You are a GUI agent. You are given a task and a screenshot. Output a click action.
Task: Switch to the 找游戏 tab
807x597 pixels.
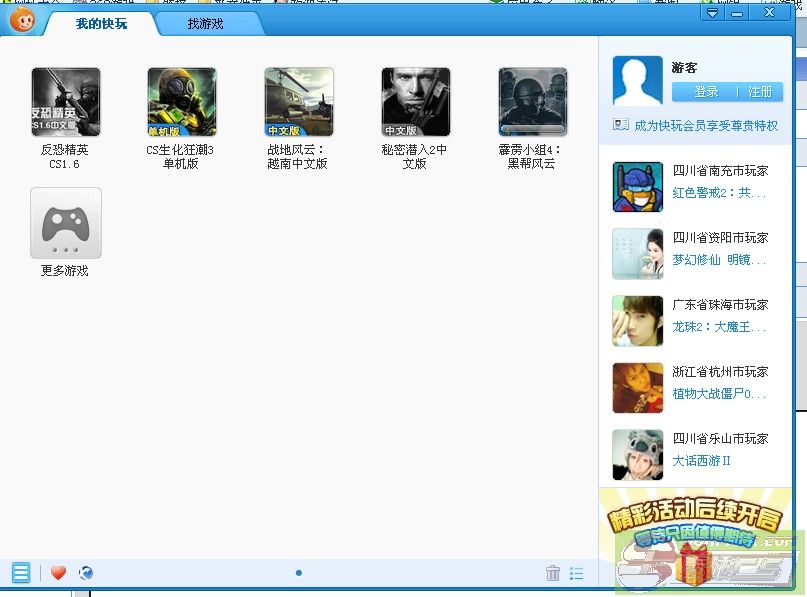tap(205, 23)
